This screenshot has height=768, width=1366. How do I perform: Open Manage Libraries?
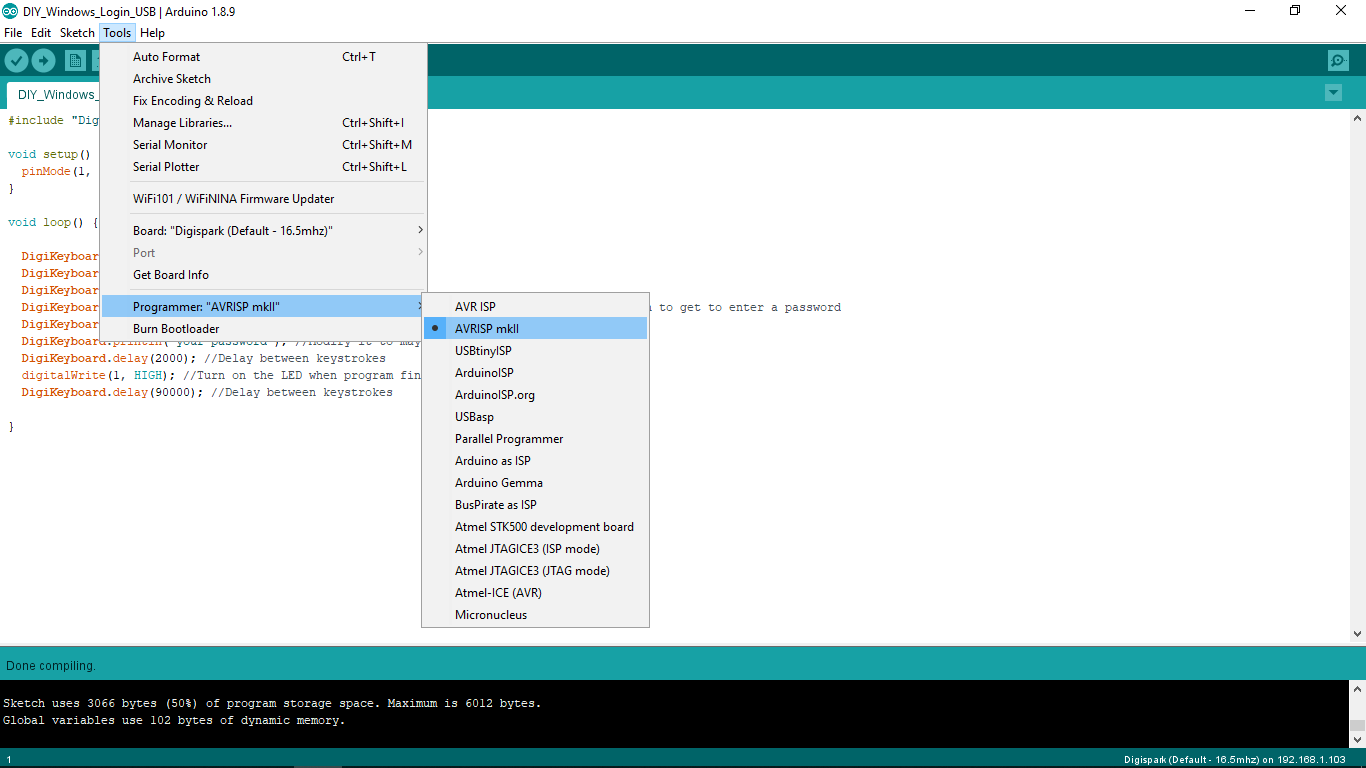pos(181,122)
